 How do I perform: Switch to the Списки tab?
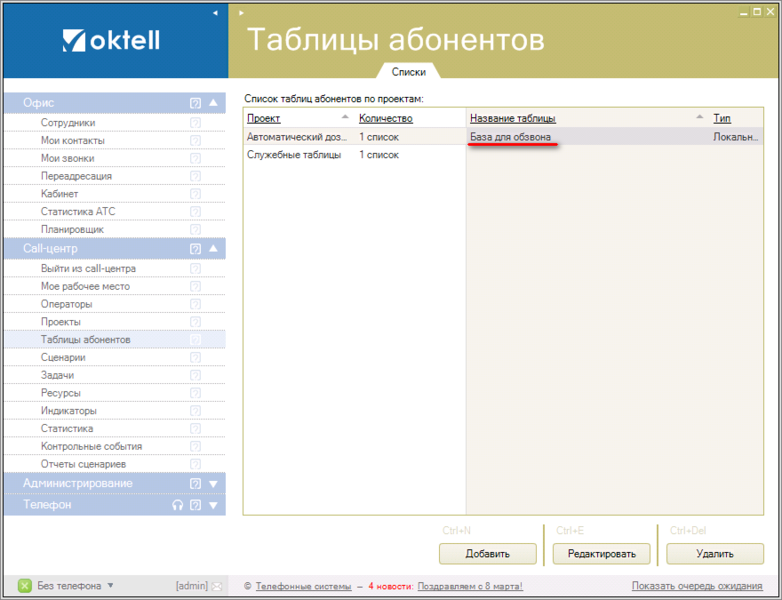pyautogui.click(x=408, y=72)
